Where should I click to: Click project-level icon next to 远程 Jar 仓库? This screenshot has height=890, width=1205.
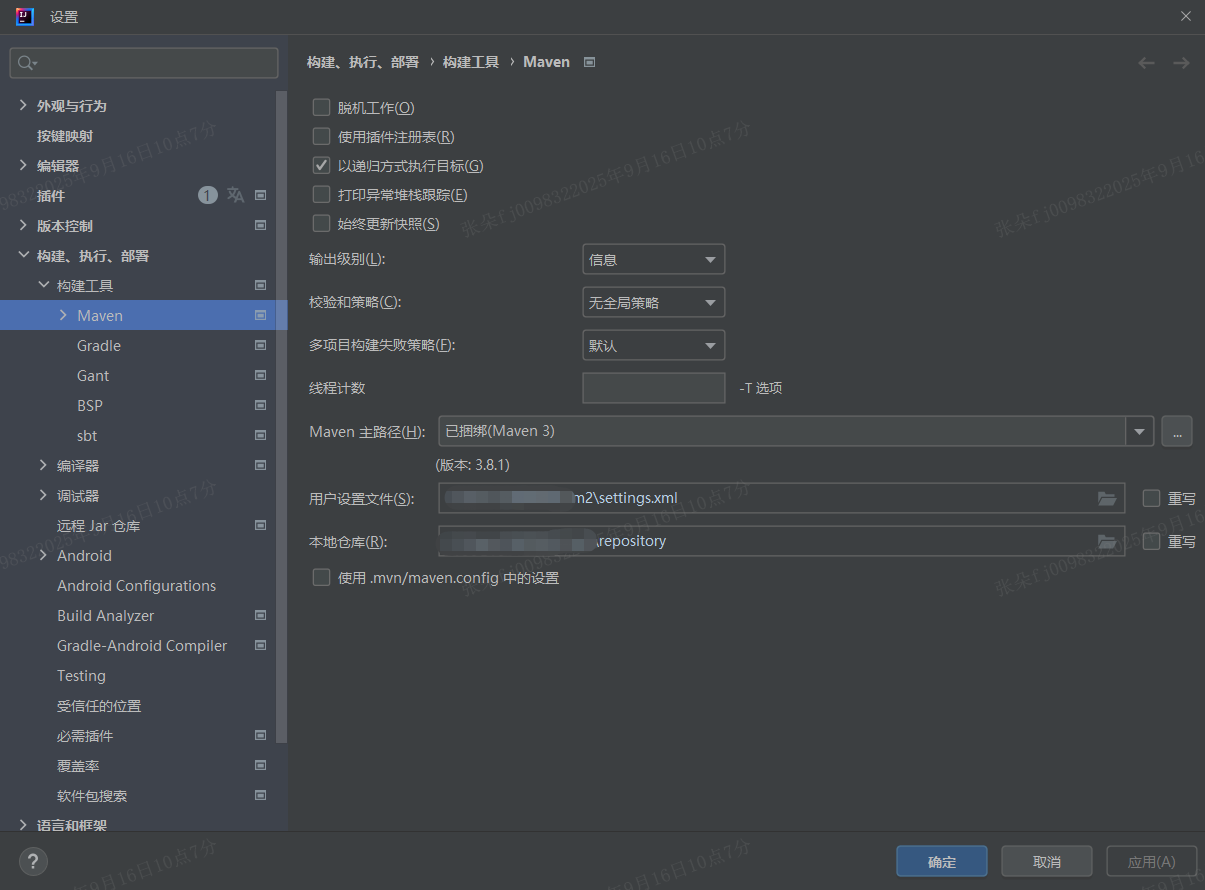260,525
